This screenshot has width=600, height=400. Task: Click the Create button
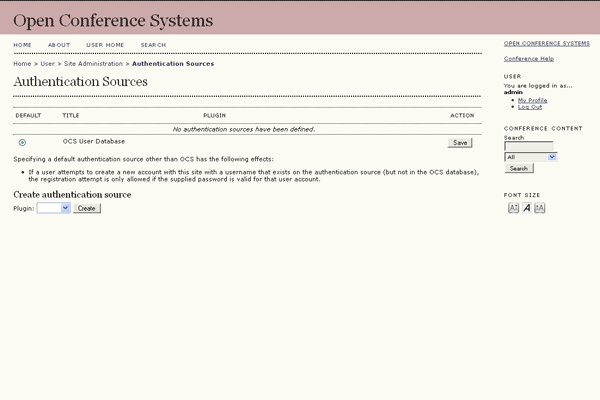[x=87, y=208]
